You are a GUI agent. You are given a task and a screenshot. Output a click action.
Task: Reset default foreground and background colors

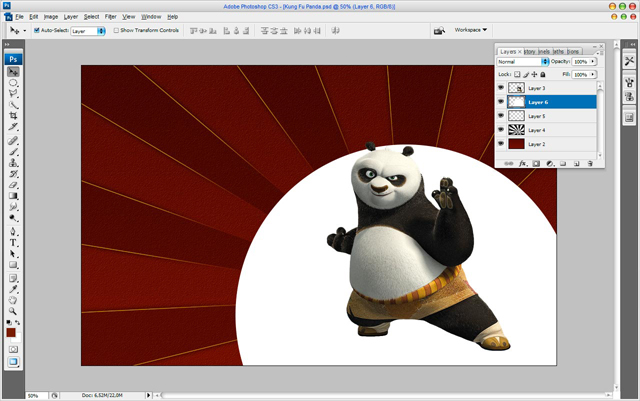tap(9, 323)
